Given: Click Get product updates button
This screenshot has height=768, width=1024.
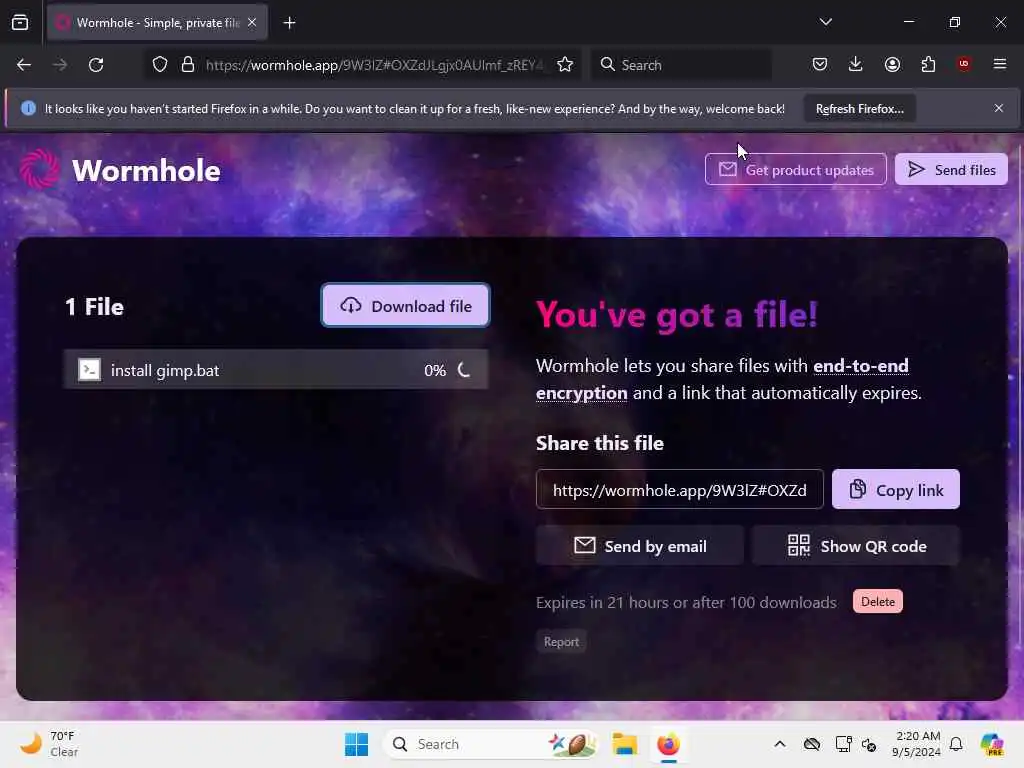Looking at the screenshot, I should click(795, 170).
